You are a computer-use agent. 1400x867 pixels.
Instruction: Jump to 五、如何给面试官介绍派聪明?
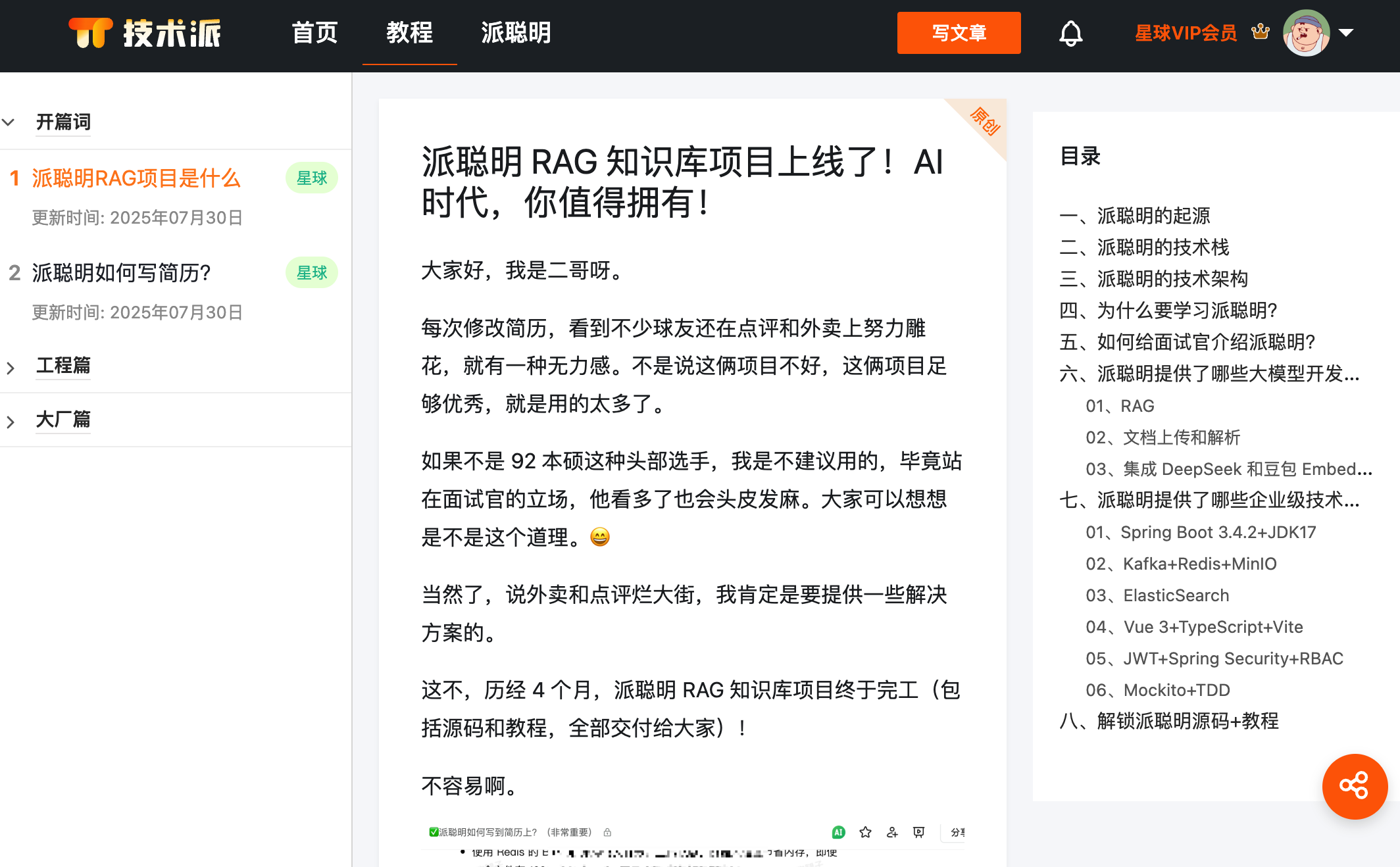pos(1187,341)
